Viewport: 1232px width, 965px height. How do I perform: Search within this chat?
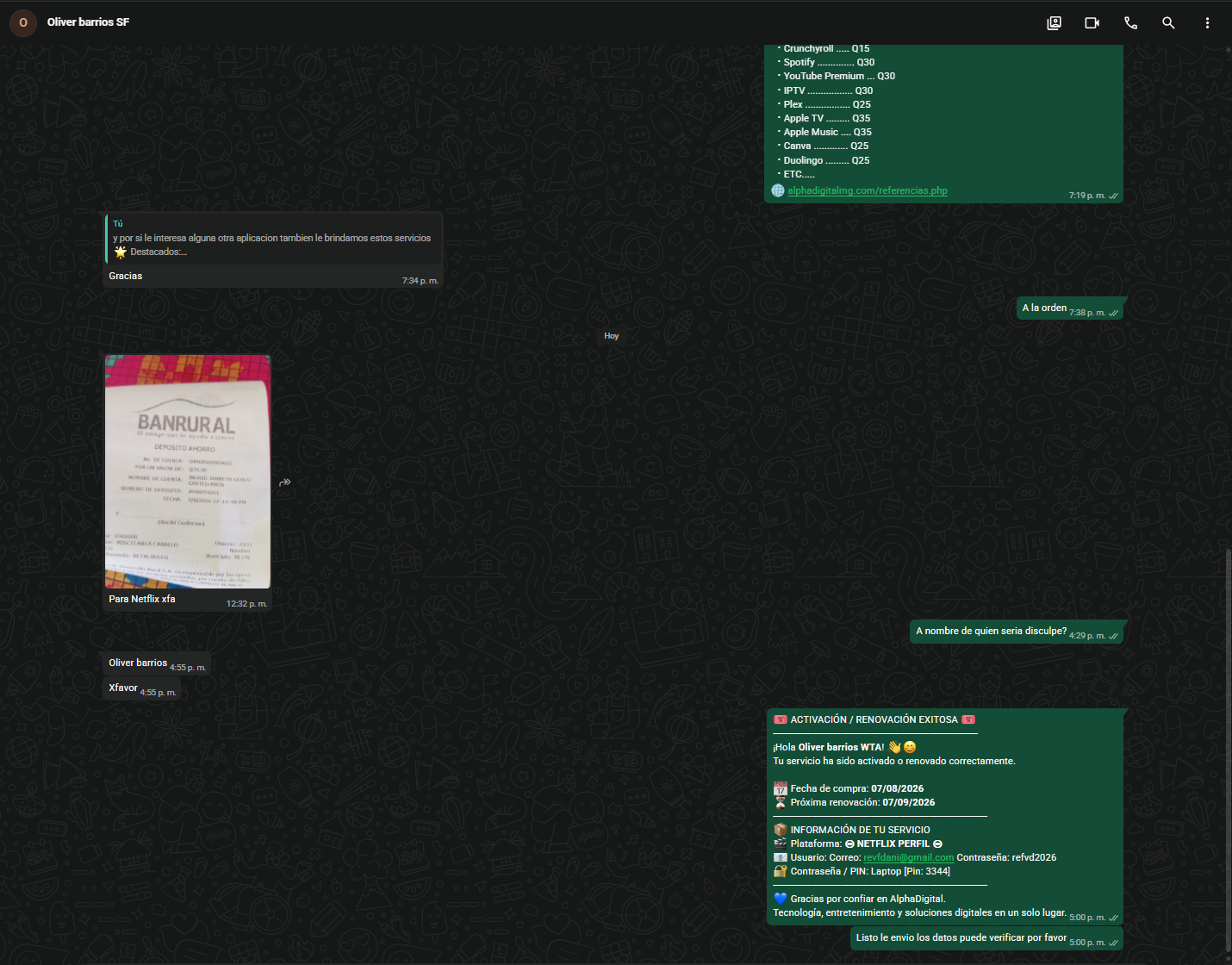pyautogui.click(x=1168, y=23)
